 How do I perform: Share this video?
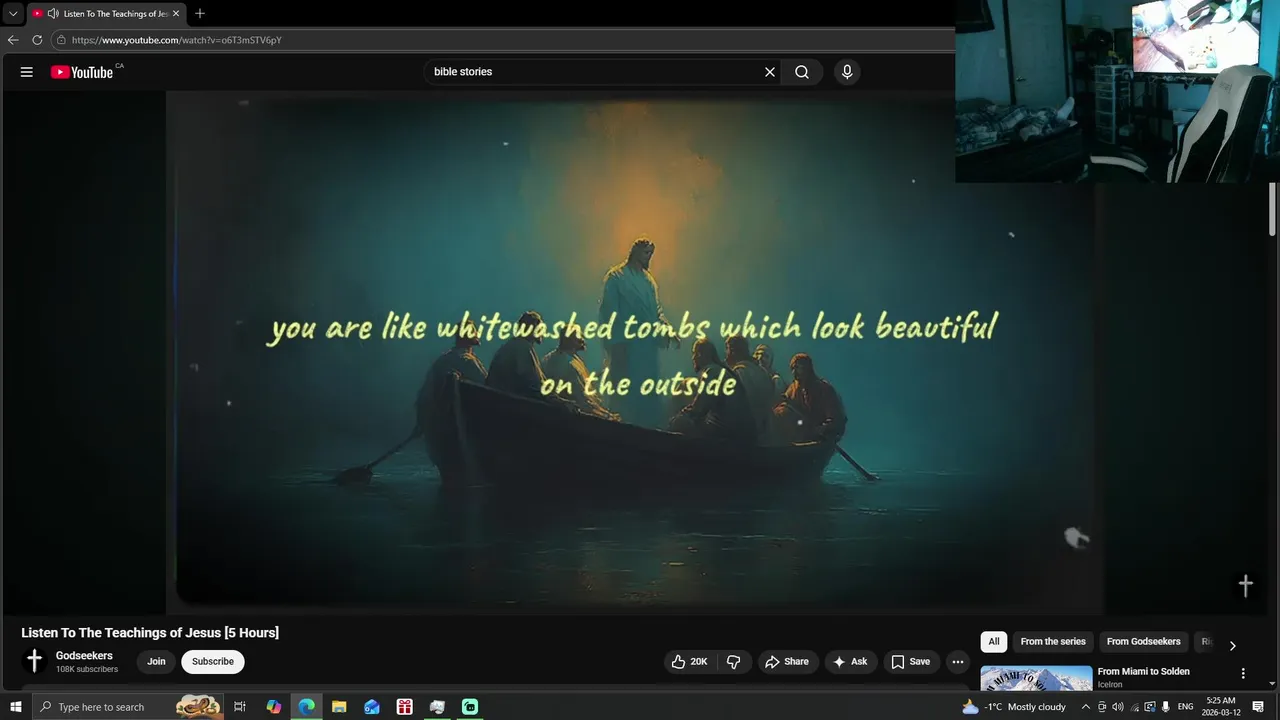[x=787, y=662]
